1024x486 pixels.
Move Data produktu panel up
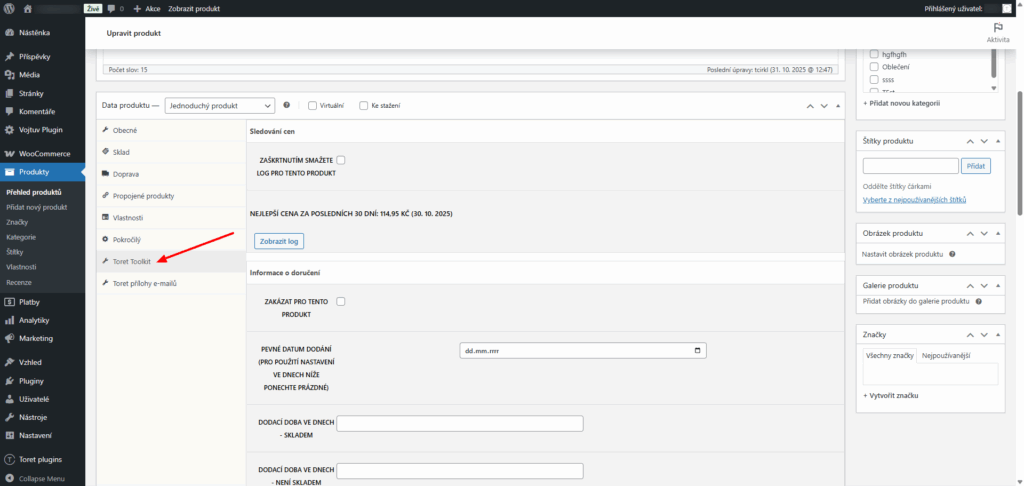[x=810, y=106]
